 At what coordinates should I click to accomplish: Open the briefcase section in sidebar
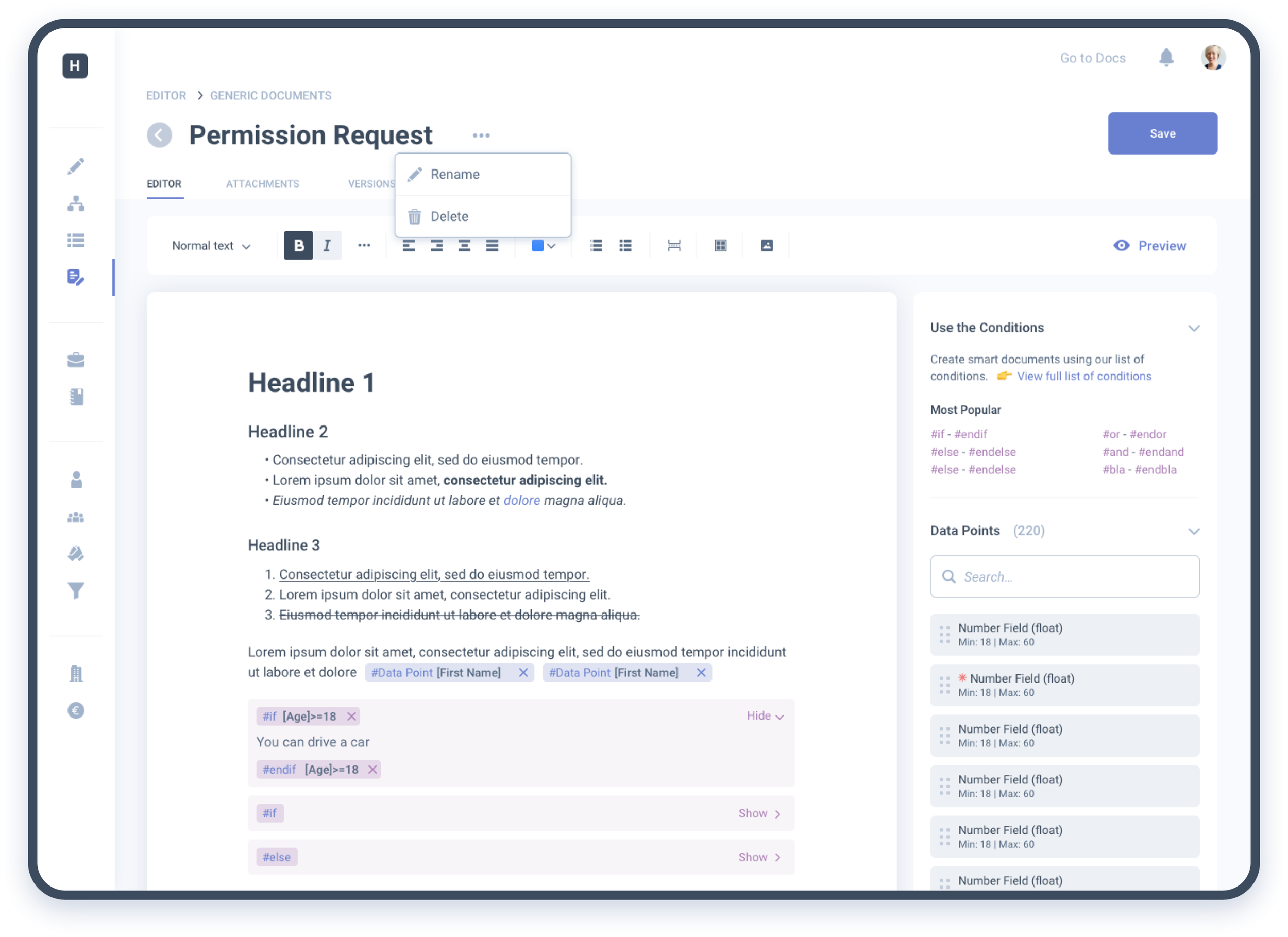[x=76, y=360]
